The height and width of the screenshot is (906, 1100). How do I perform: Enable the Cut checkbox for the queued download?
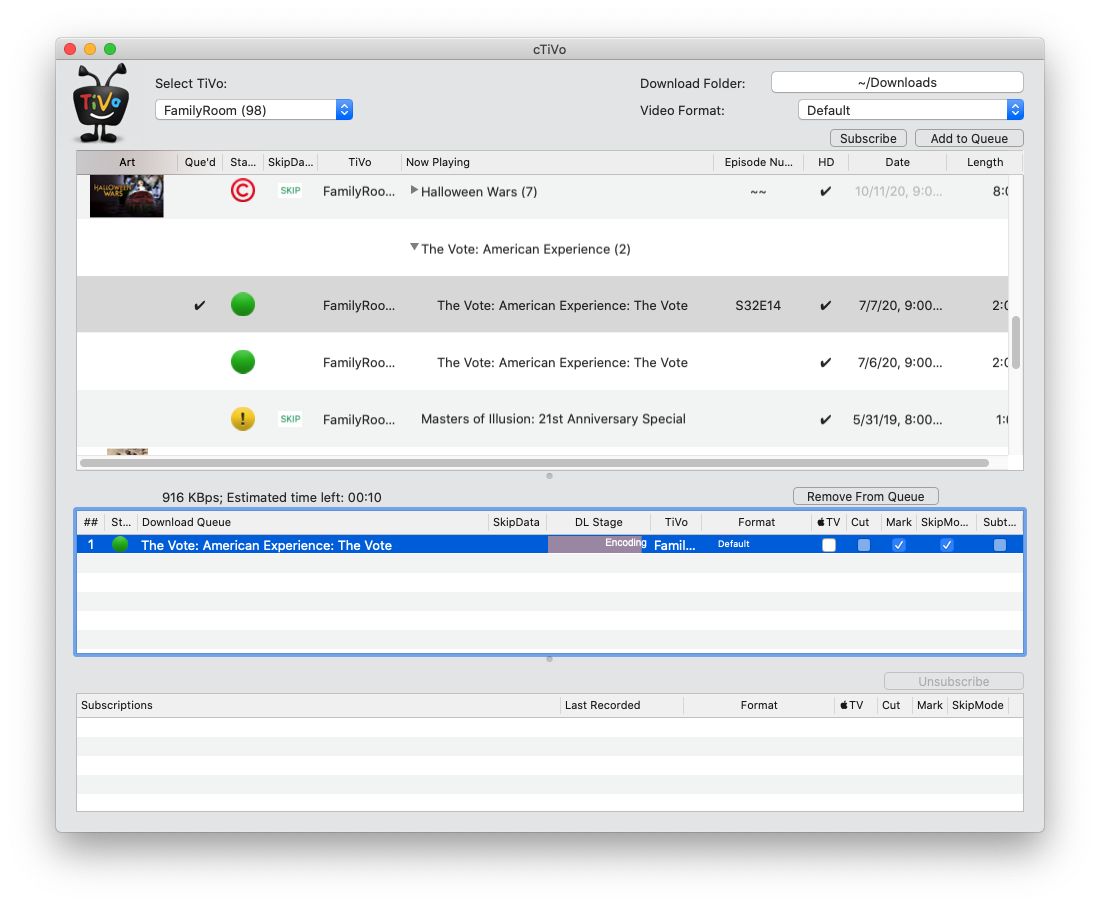point(863,544)
